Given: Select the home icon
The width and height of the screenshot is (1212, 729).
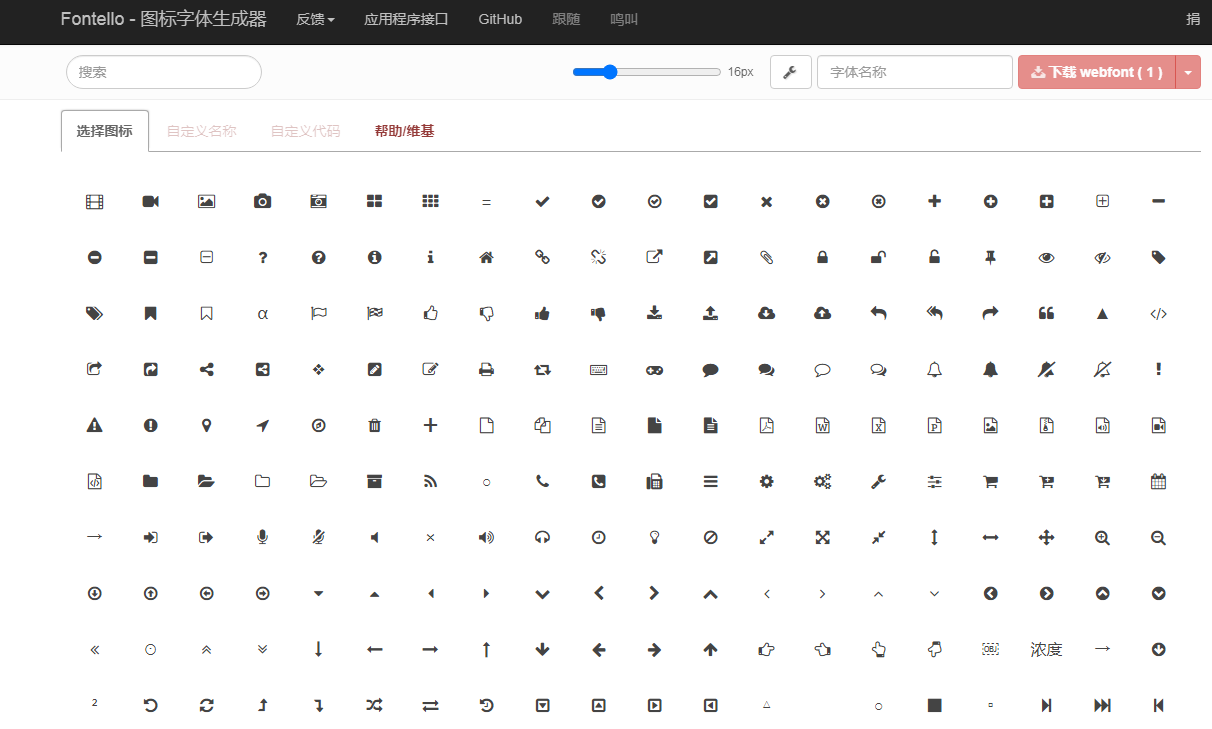Looking at the screenshot, I should (x=487, y=257).
